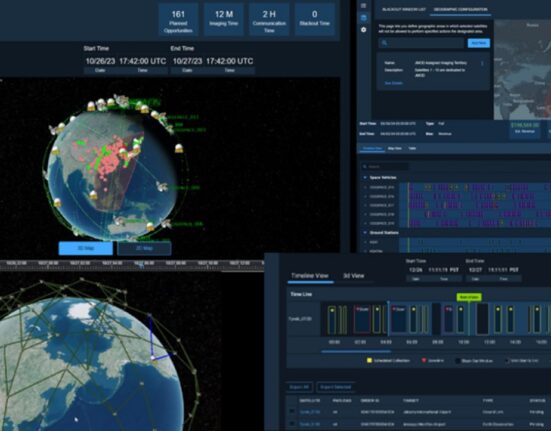Viewport: 551px width, 431px height.
Task: Tick checkbox of second order table row
Action: (x=292, y=424)
